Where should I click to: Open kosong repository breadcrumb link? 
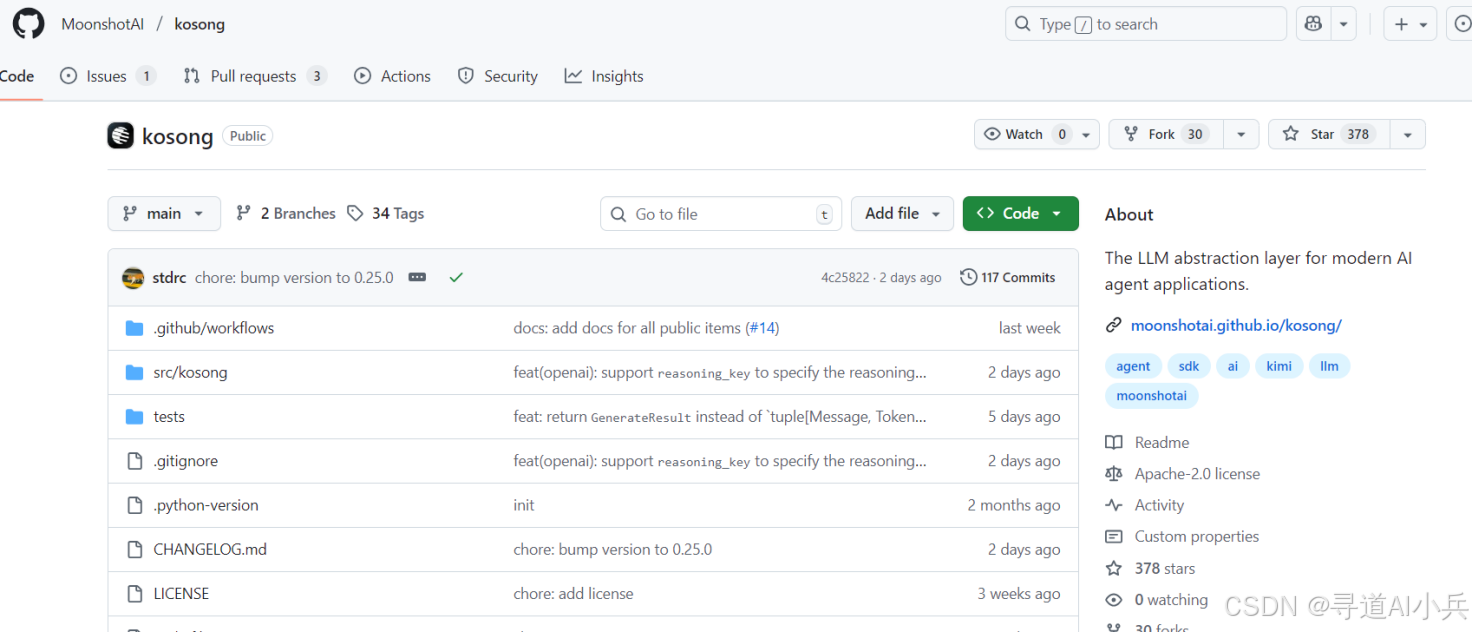click(199, 24)
